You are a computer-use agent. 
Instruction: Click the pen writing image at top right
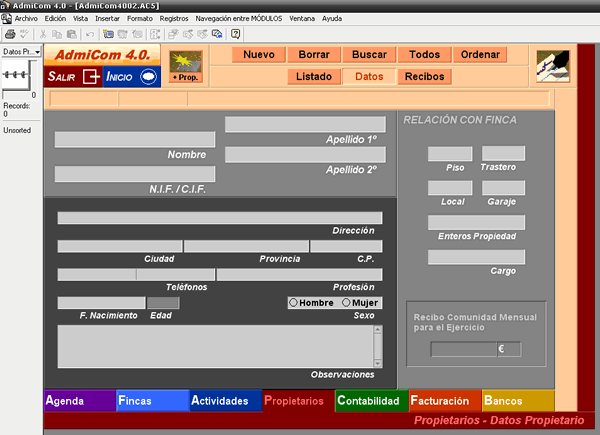[x=553, y=66]
